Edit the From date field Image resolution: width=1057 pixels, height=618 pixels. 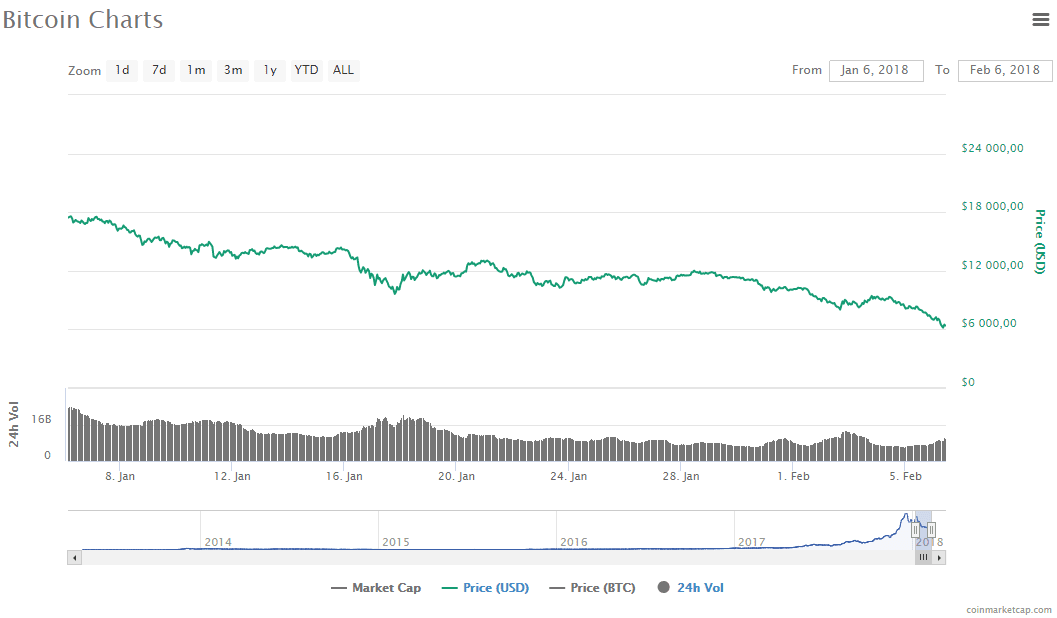coord(876,70)
